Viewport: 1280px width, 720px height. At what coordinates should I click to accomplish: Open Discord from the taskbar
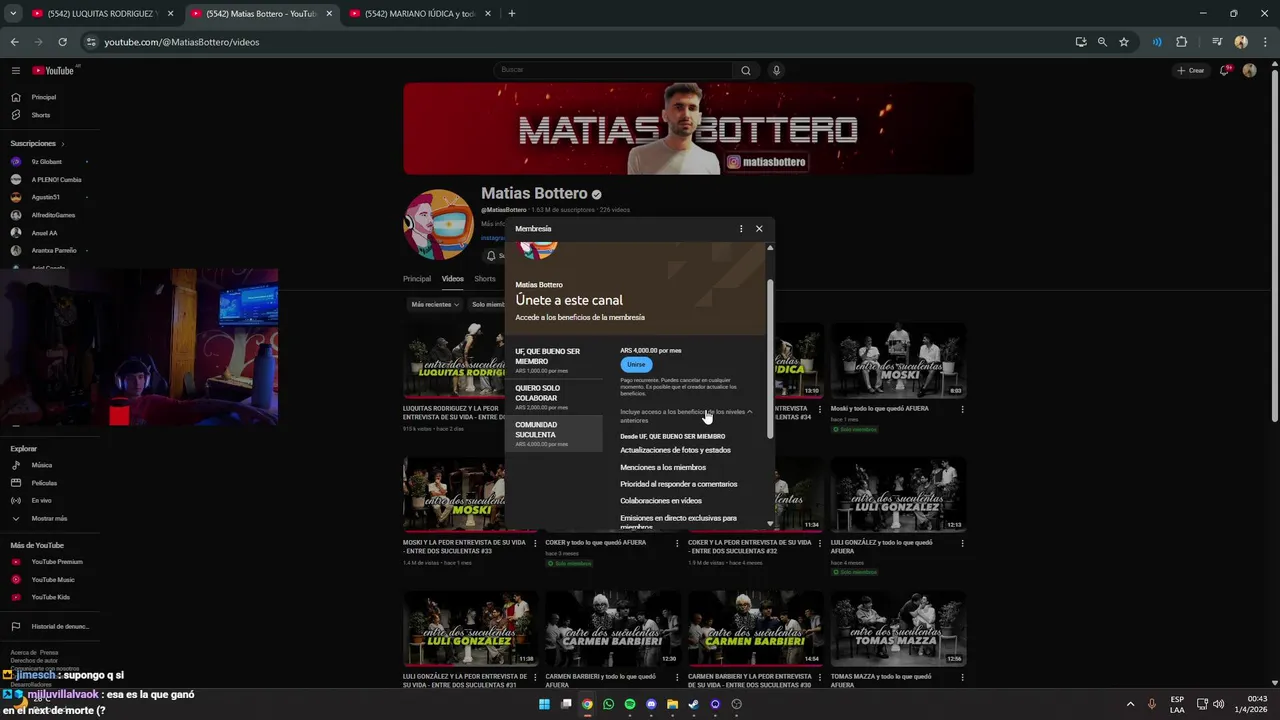click(x=651, y=704)
